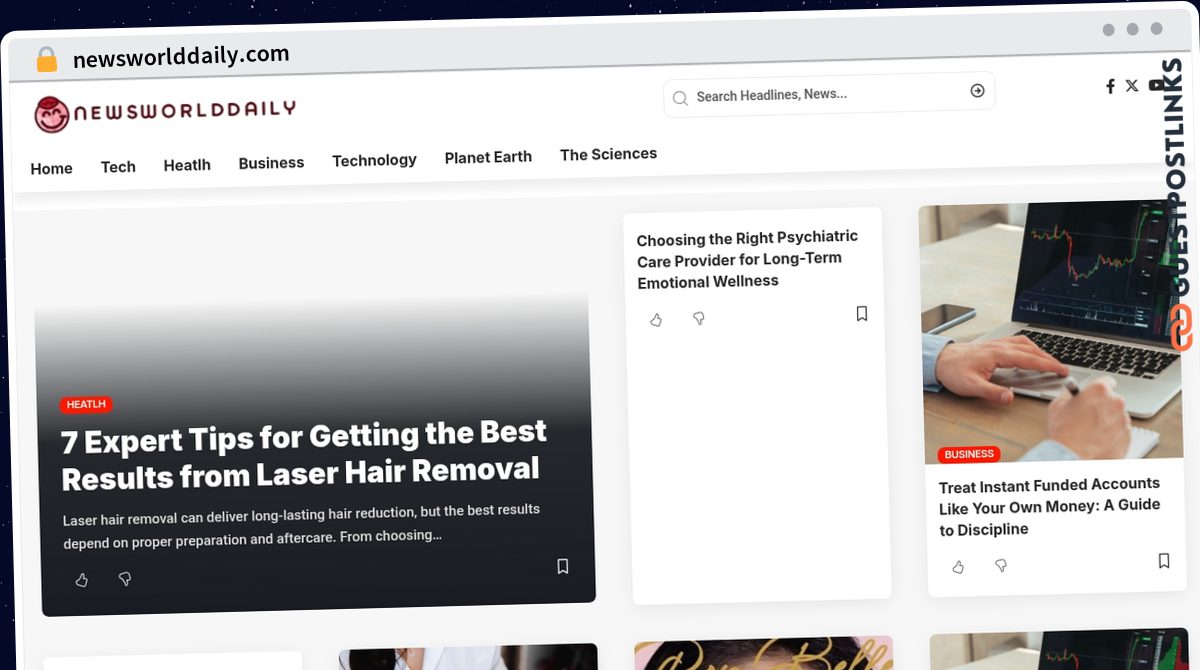Click the laser hair removal excerpt text
This screenshot has width=1200, height=670.
coord(301,525)
